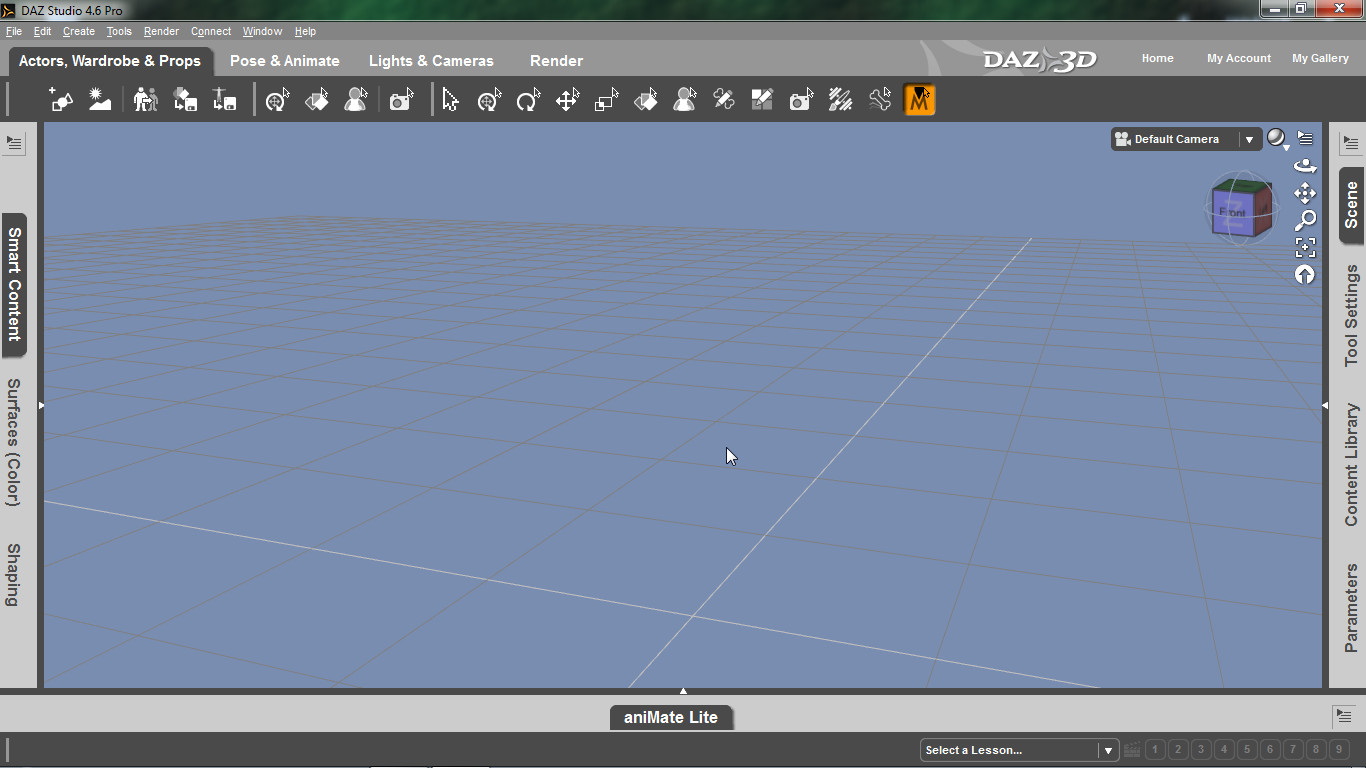Select the Scale tool with two squares
Viewport: 1366px width, 768px height.
(x=606, y=100)
